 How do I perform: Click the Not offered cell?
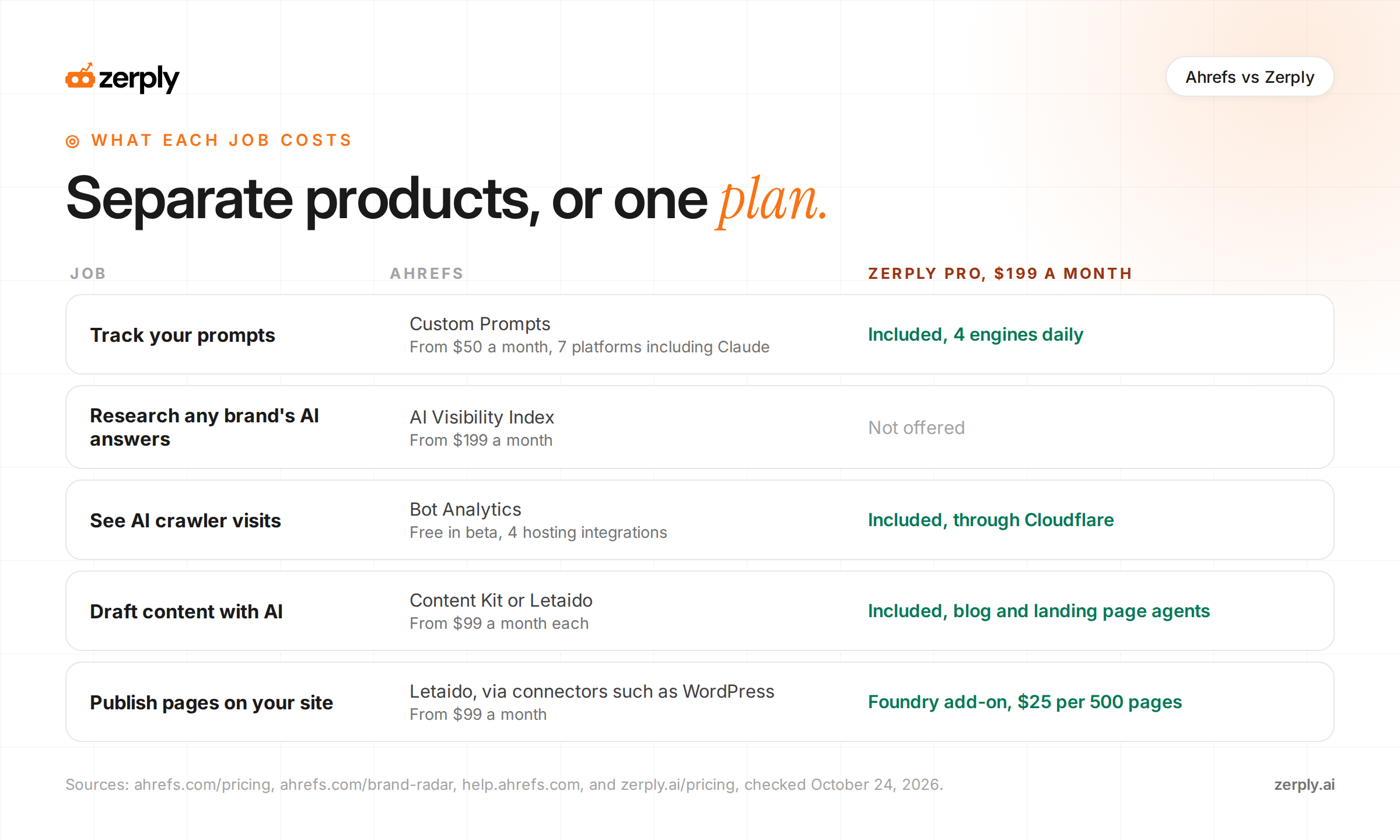click(x=916, y=428)
